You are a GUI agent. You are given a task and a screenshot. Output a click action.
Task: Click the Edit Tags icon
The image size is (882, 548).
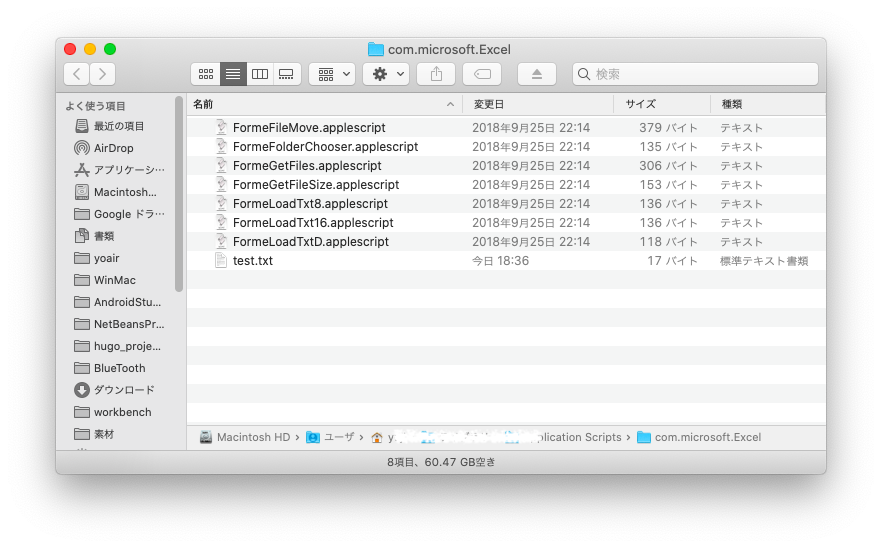[x=482, y=74]
